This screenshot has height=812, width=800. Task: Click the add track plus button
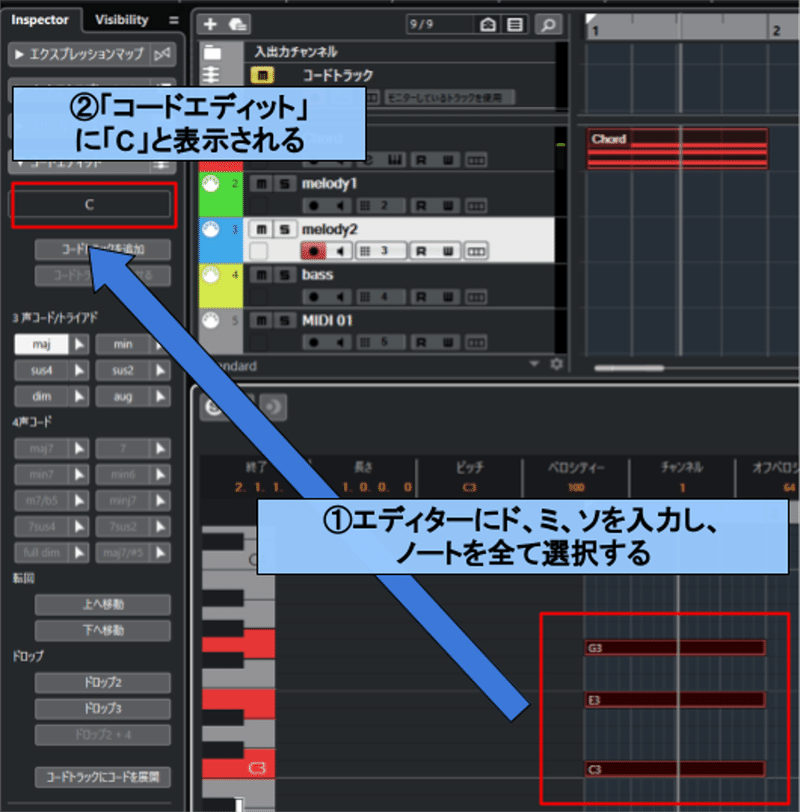coord(210,24)
